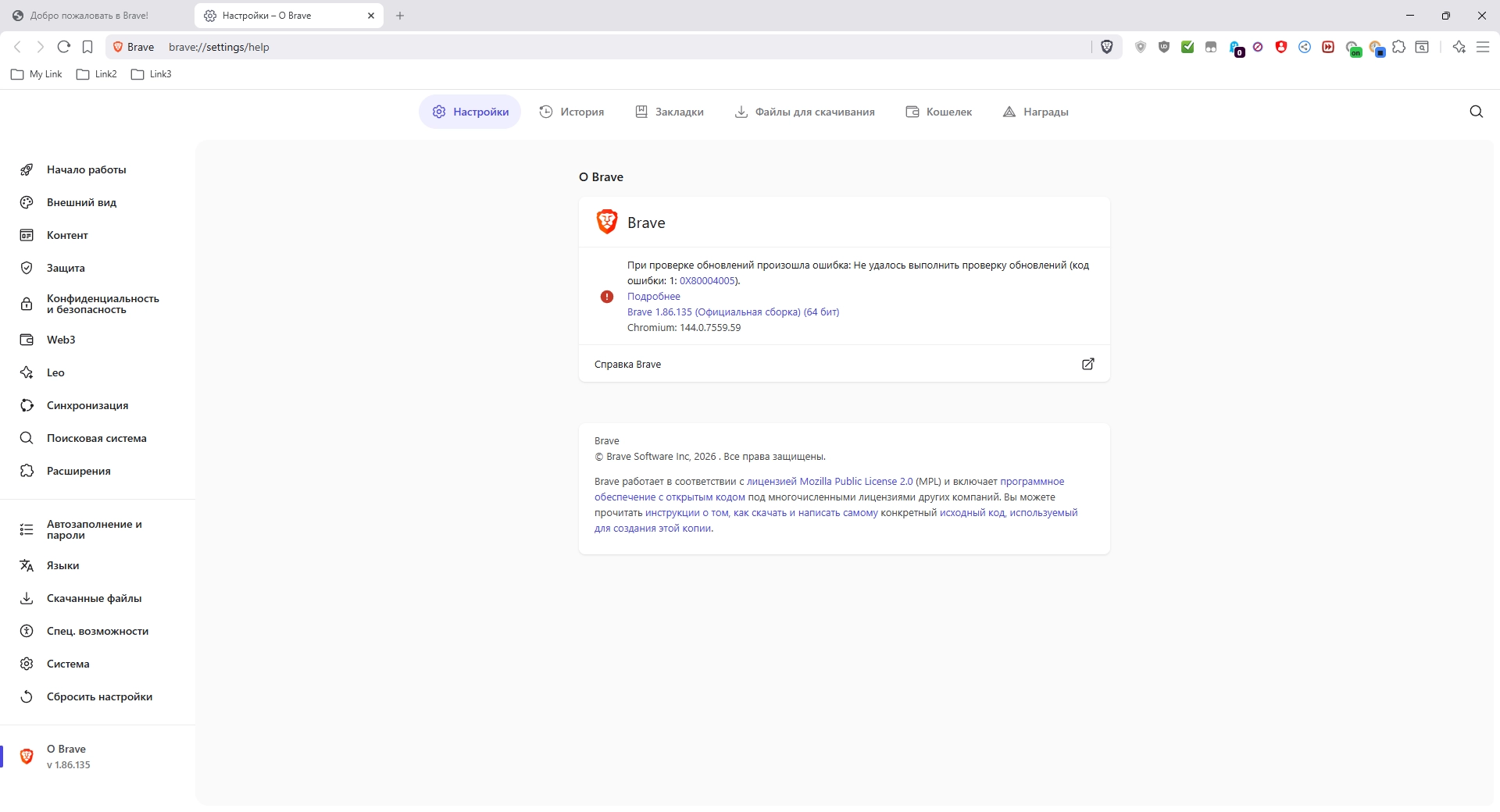Screen dimensions: 1500x812
Task: Click the purple prohibited-circle extension icon
Action: [x=1258, y=47]
